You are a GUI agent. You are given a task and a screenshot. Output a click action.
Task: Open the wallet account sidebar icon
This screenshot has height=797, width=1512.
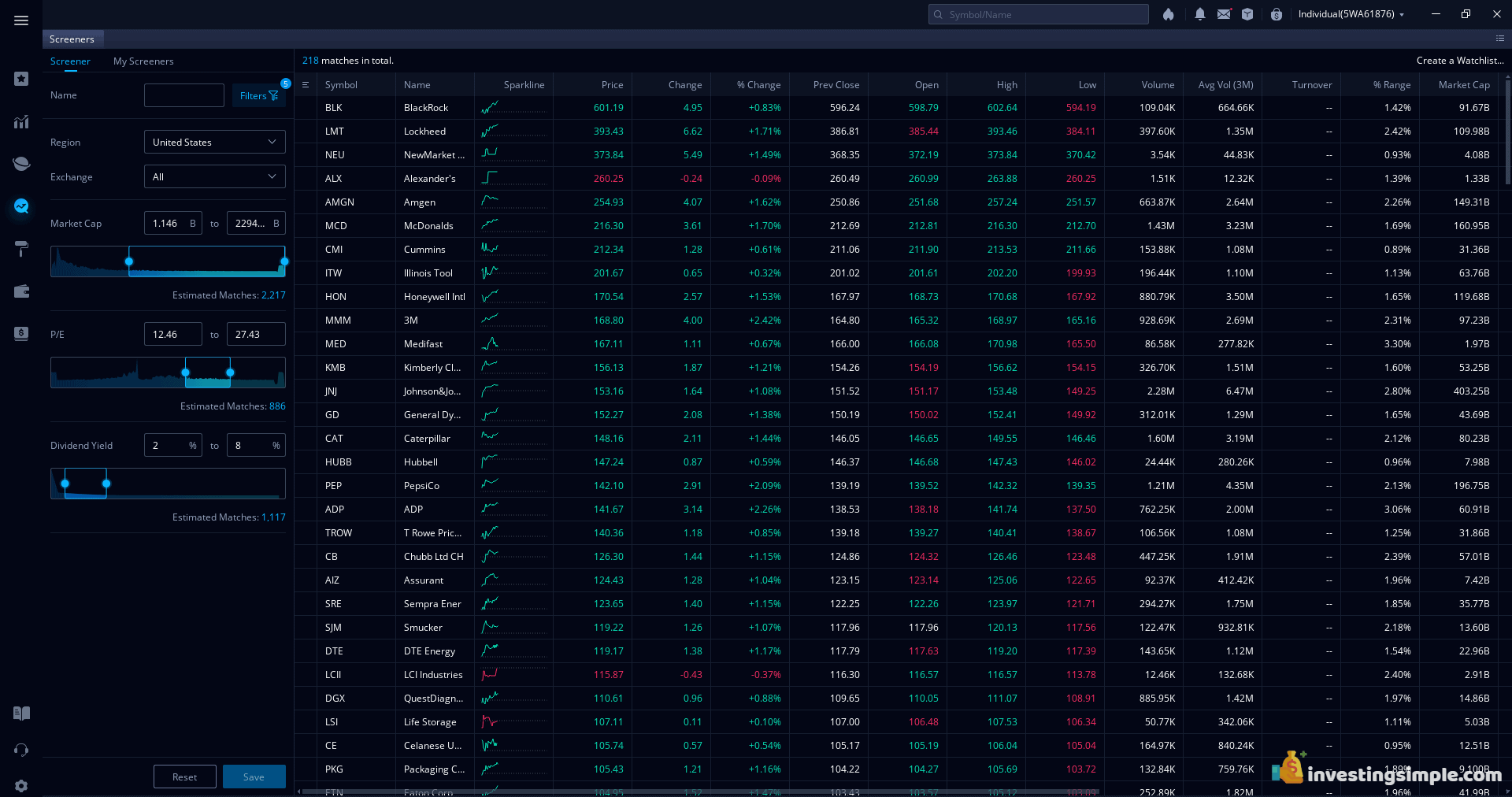coord(21,291)
